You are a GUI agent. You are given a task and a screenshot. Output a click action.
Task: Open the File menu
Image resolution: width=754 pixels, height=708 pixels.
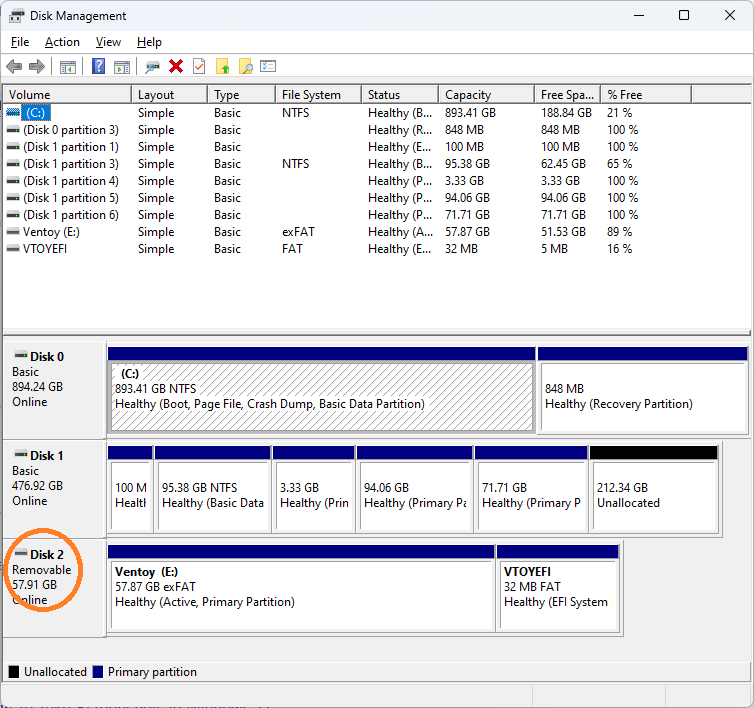pyautogui.click(x=20, y=42)
